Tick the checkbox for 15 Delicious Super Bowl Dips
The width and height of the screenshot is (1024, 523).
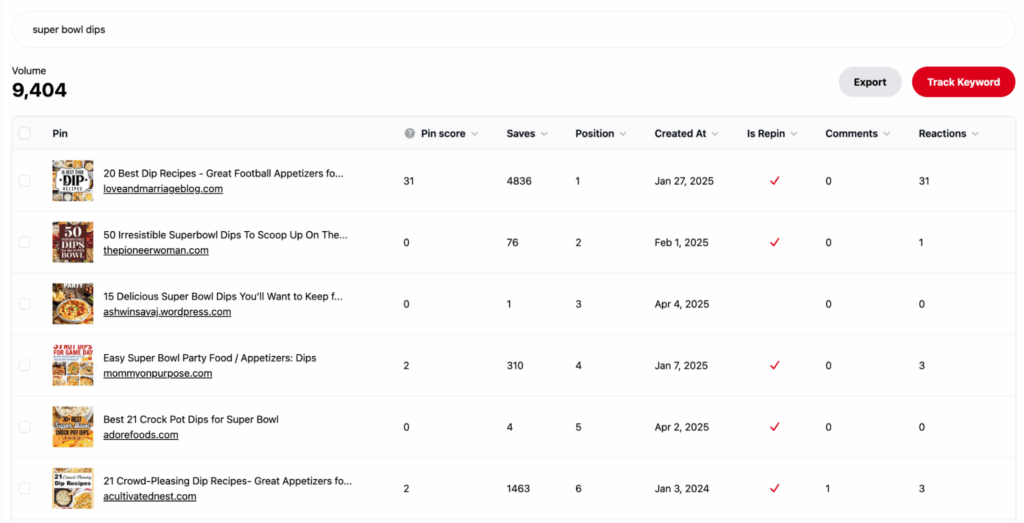(25, 304)
